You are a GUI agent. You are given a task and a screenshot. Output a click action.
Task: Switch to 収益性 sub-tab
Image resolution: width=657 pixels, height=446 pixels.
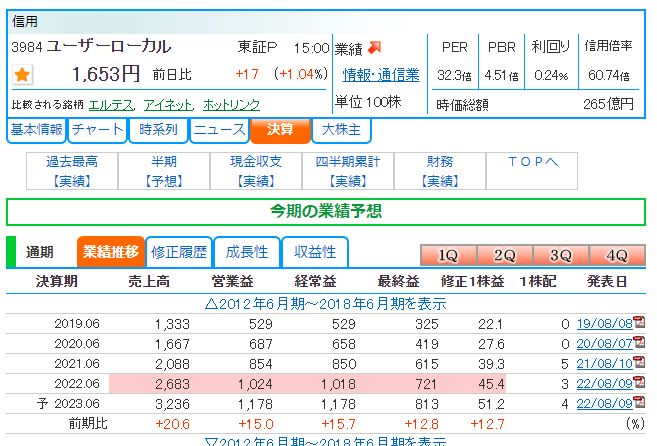tap(315, 252)
